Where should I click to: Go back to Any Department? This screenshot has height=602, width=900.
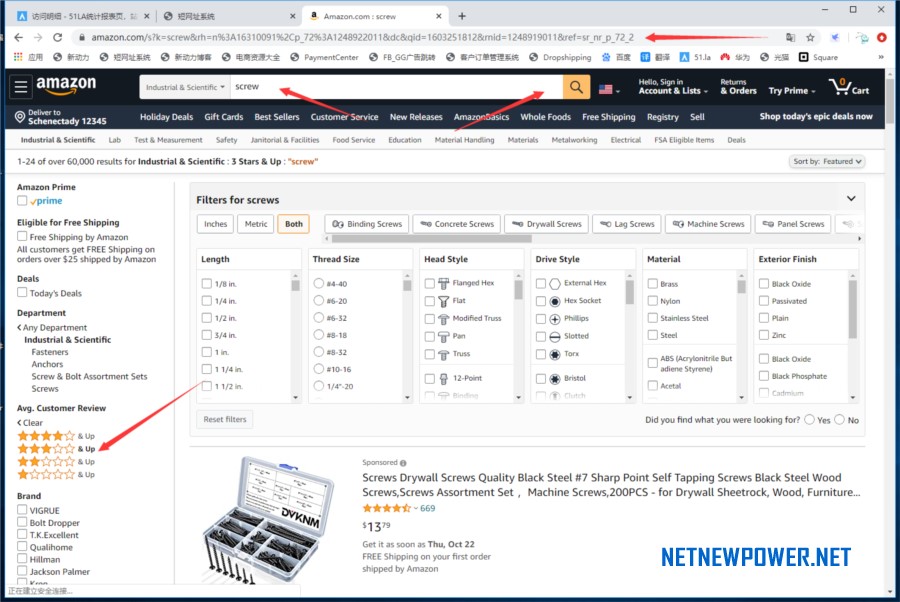tap(52, 328)
